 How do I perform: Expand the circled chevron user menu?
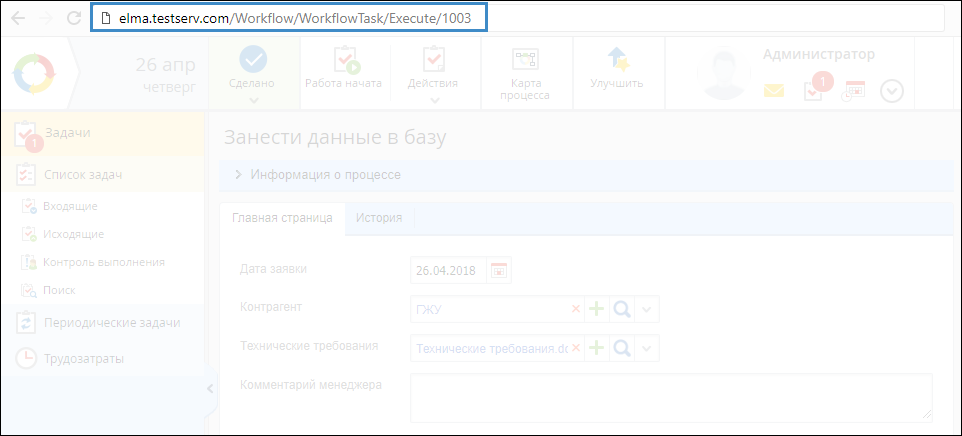(x=892, y=91)
